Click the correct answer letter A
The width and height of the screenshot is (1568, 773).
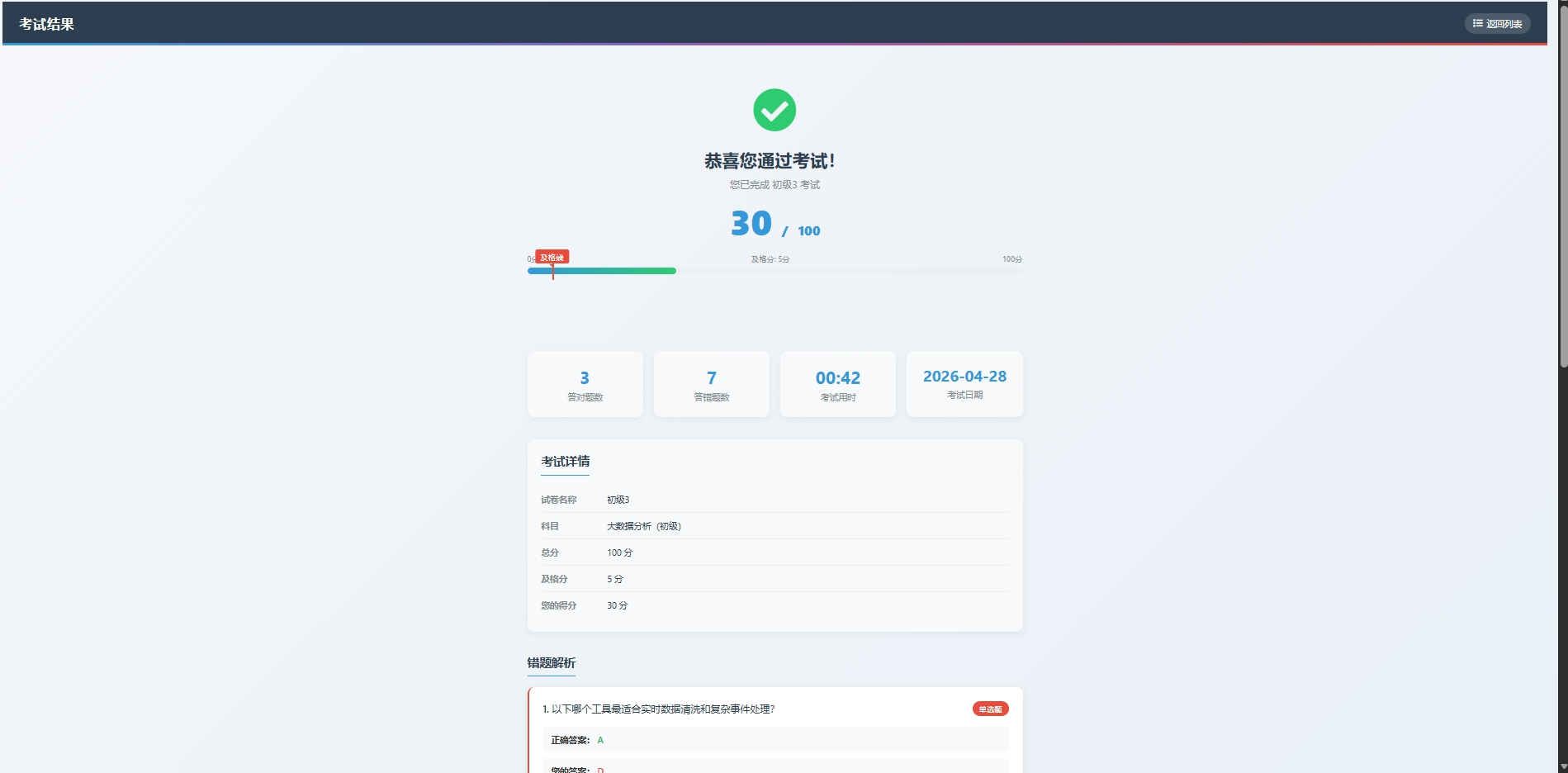600,740
